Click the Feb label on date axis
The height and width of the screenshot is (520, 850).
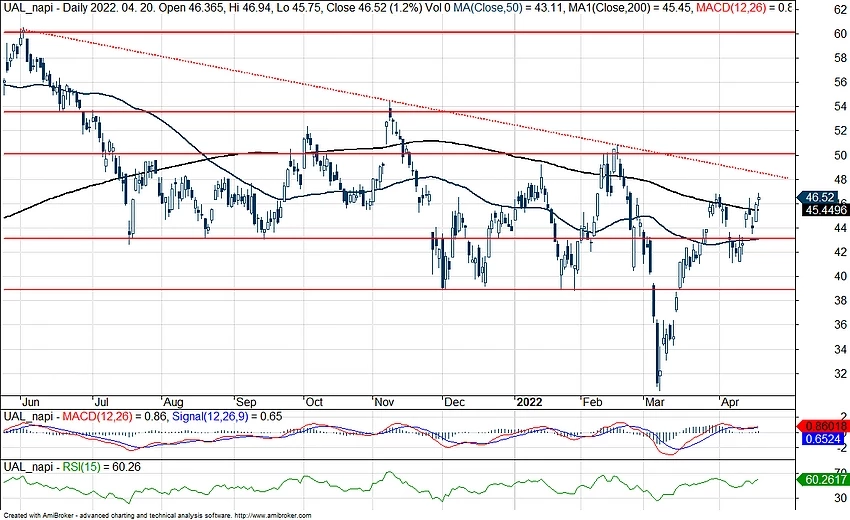point(593,402)
